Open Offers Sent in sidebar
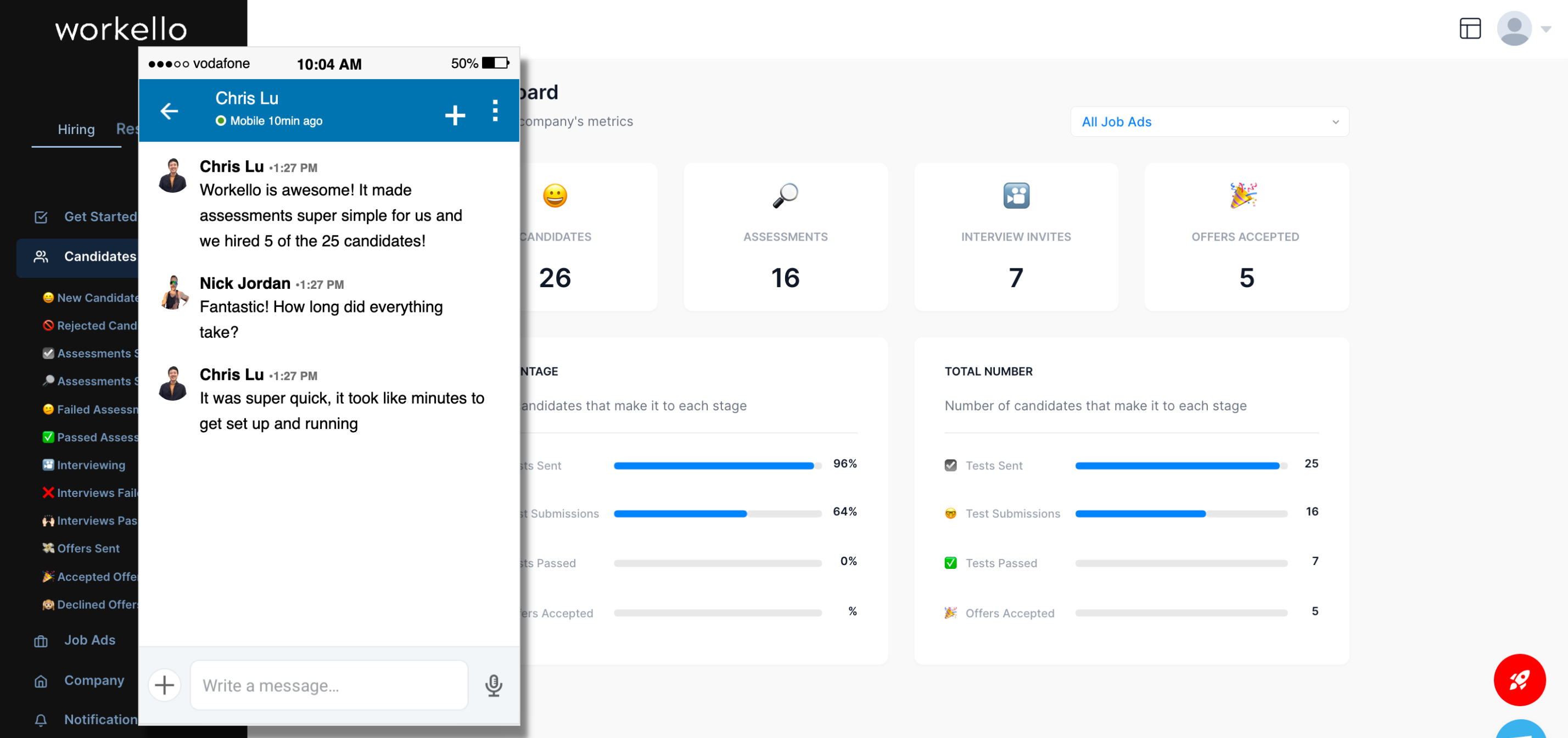Viewport: 1568px width, 738px height. point(81,549)
